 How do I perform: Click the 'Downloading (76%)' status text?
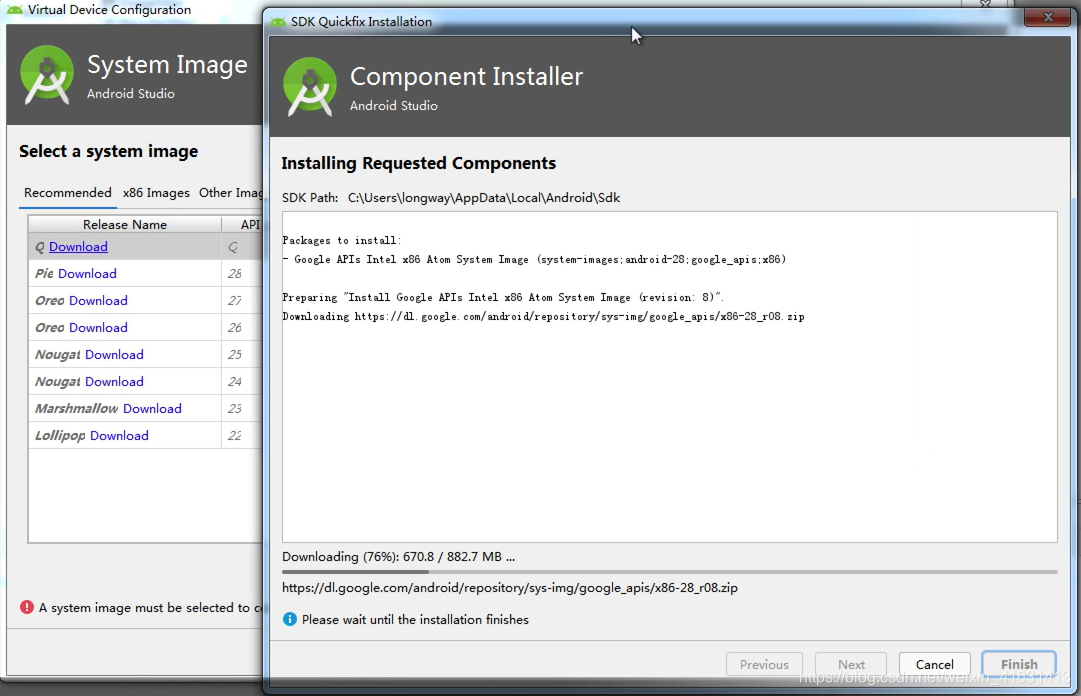pyautogui.click(x=398, y=556)
